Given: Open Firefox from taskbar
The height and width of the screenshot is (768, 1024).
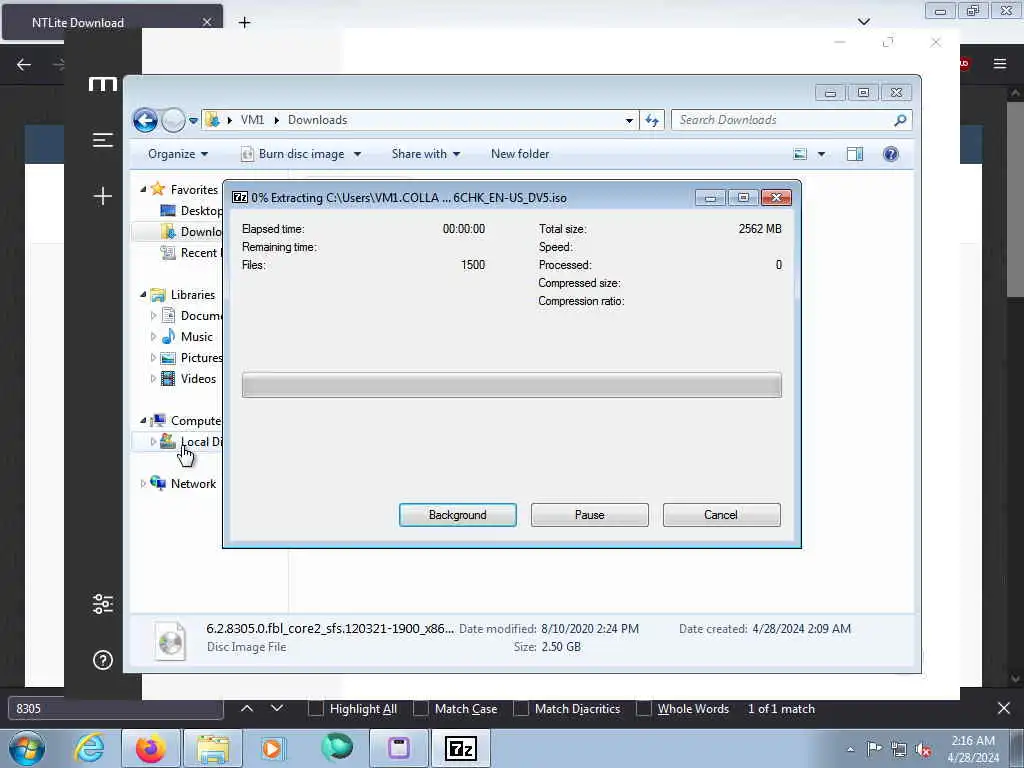Looking at the screenshot, I should pos(150,748).
